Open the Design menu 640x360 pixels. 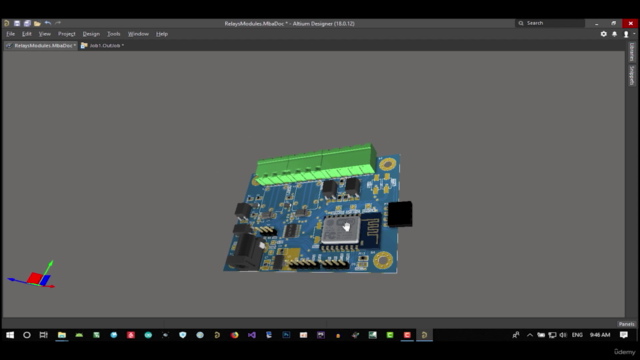coord(91,34)
